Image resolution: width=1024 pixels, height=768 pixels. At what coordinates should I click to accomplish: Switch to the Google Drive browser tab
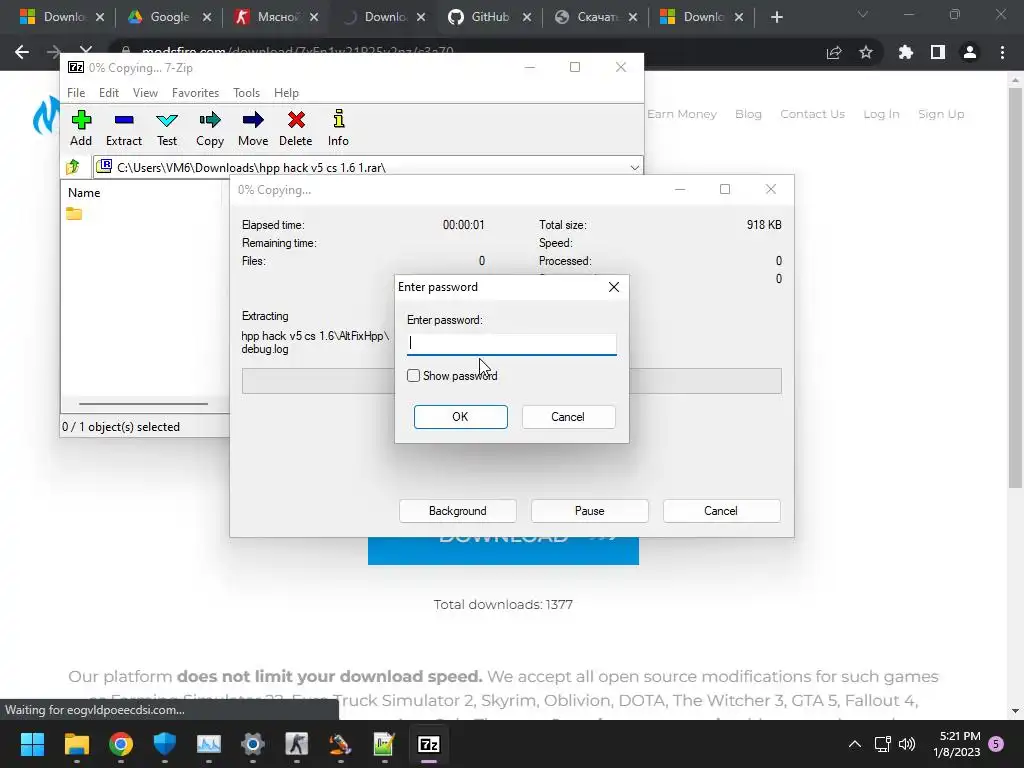(x=168, y=17)
